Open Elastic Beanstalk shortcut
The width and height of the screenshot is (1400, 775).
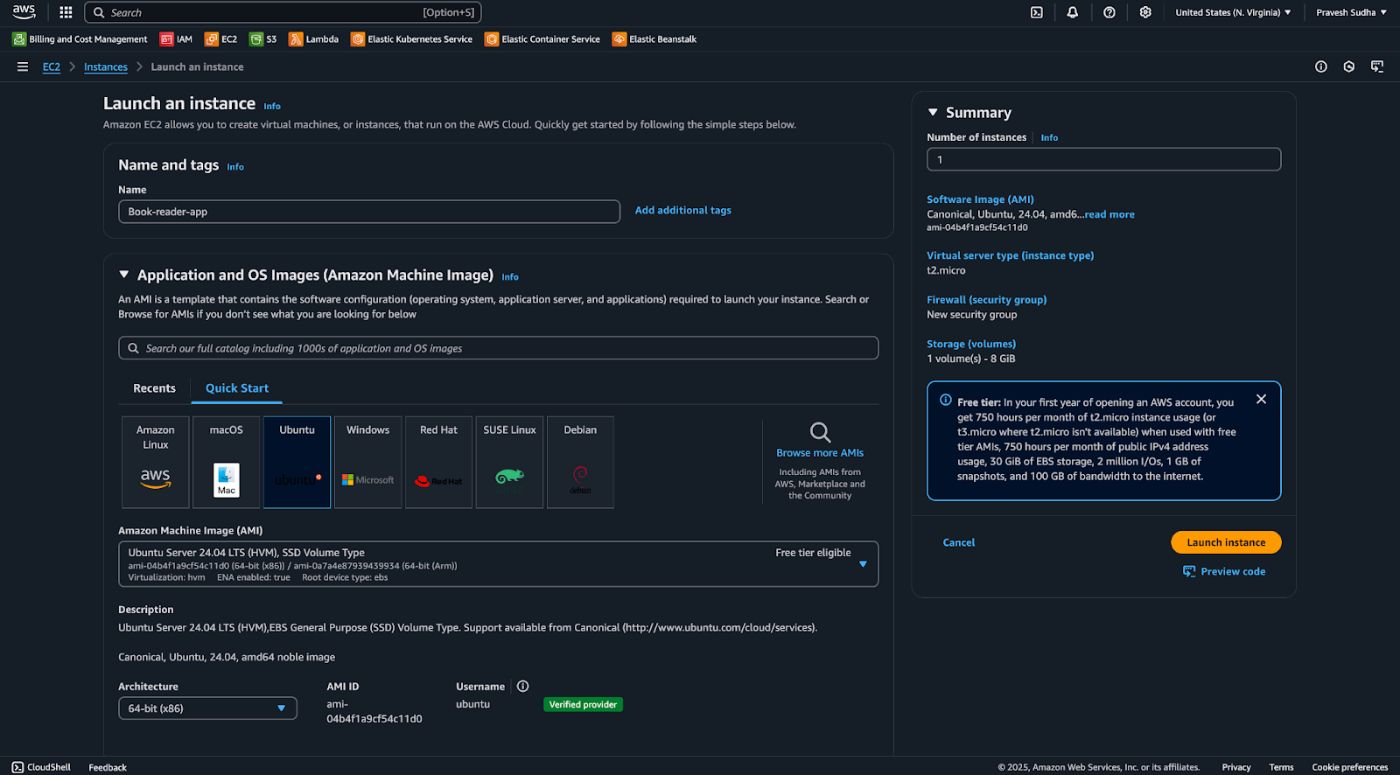655,39
